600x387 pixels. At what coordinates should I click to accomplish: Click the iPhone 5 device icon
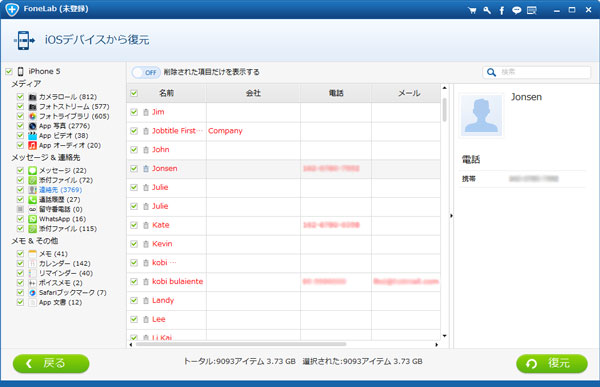21,72
